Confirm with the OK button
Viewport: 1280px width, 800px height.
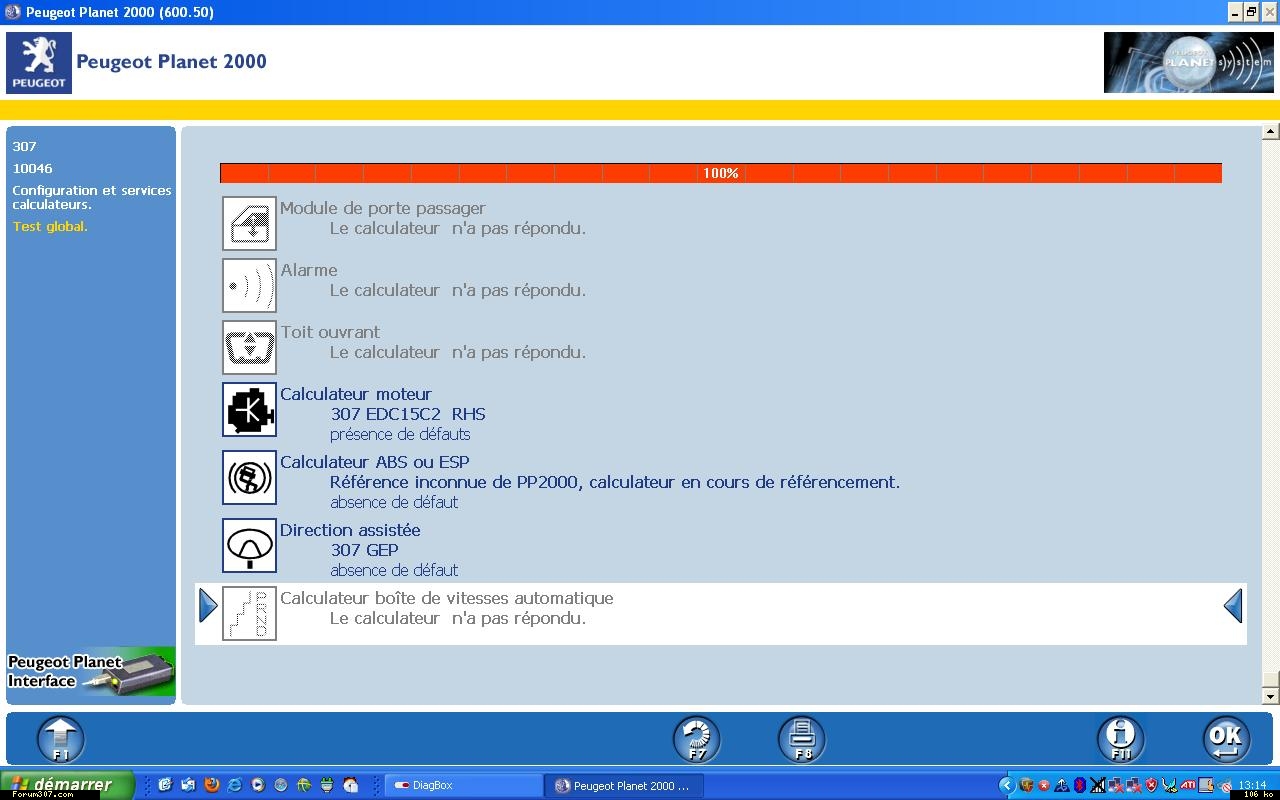point(1226,741)
